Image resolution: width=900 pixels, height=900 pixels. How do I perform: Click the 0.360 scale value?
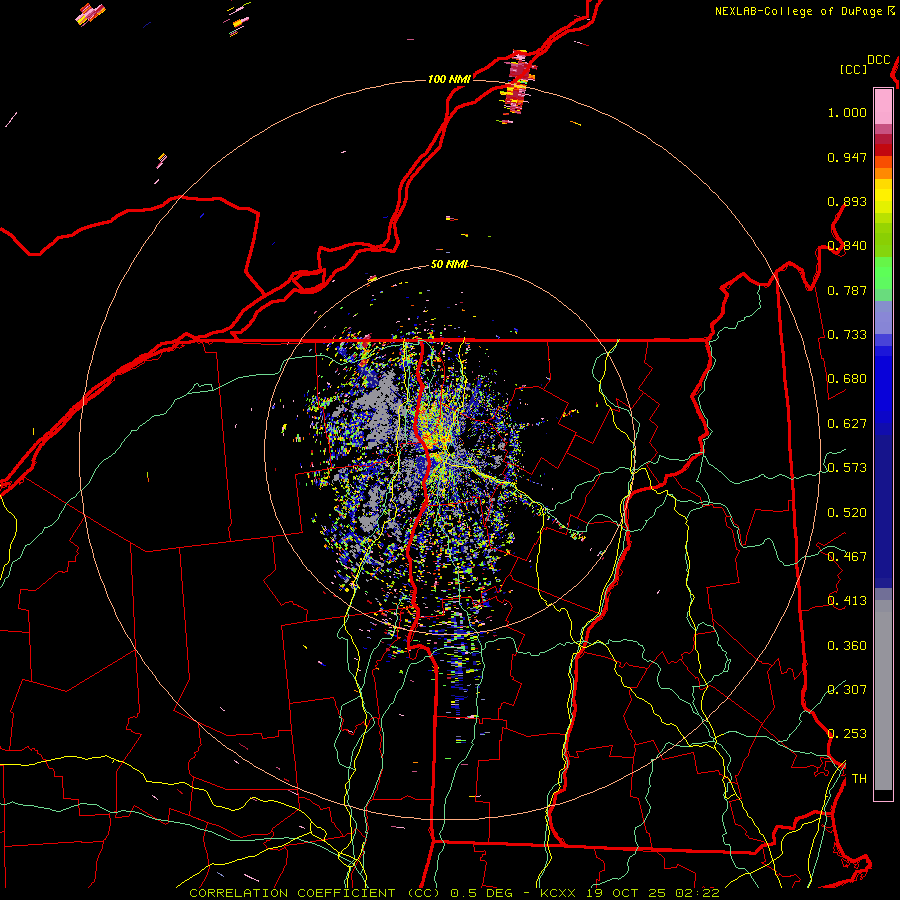847,646
